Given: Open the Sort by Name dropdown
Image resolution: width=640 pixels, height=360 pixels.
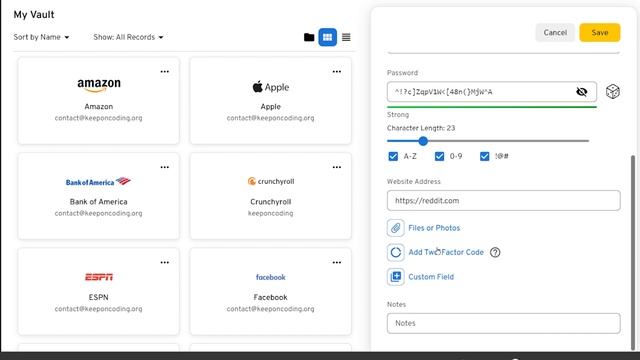Looking at the screenshot, I should tap(41, 37).
